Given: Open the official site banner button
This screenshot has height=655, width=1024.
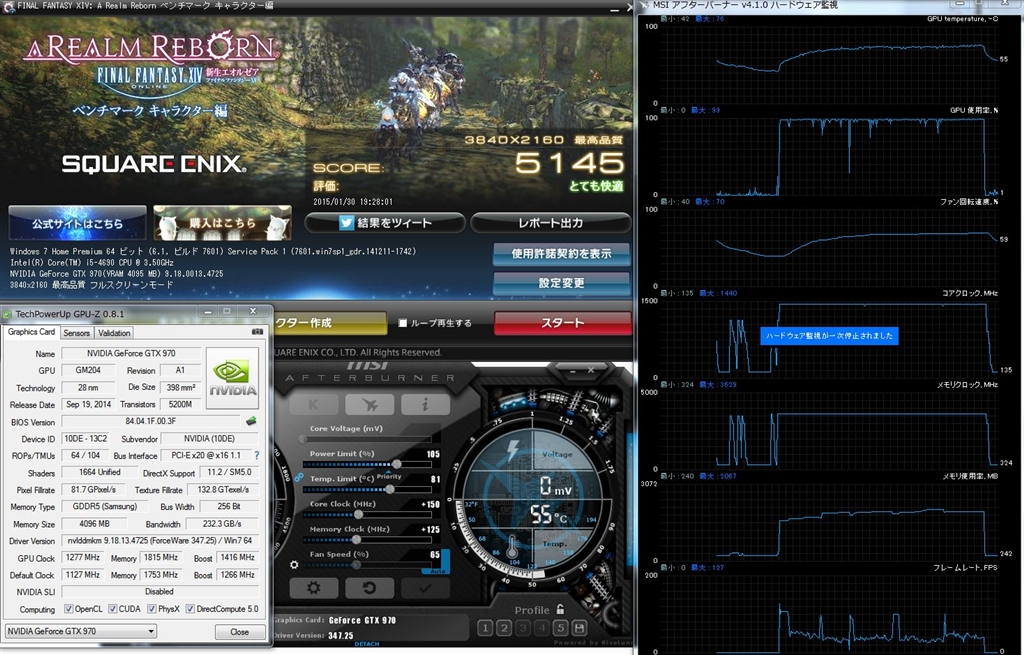Looking at the screenshot, I should point(77,223).
